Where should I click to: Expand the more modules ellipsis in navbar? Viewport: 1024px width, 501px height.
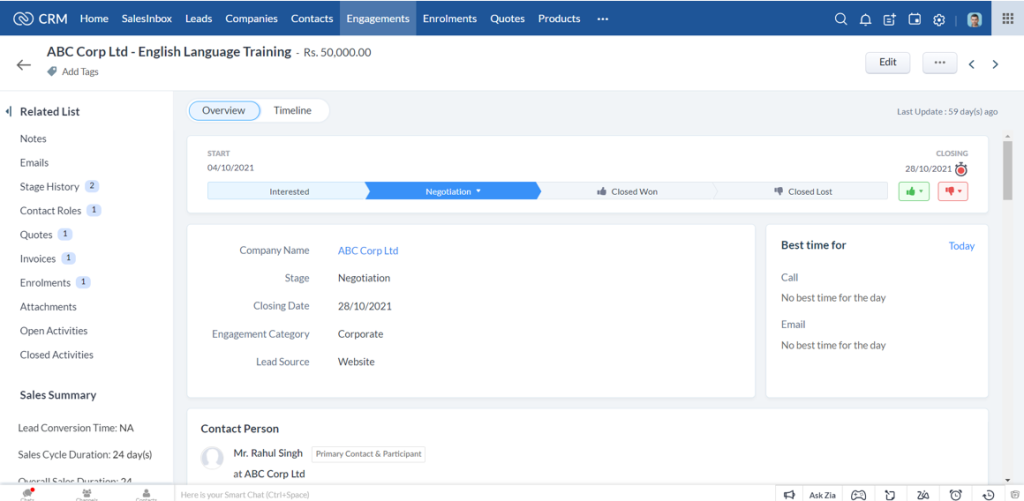coord(603,19)
